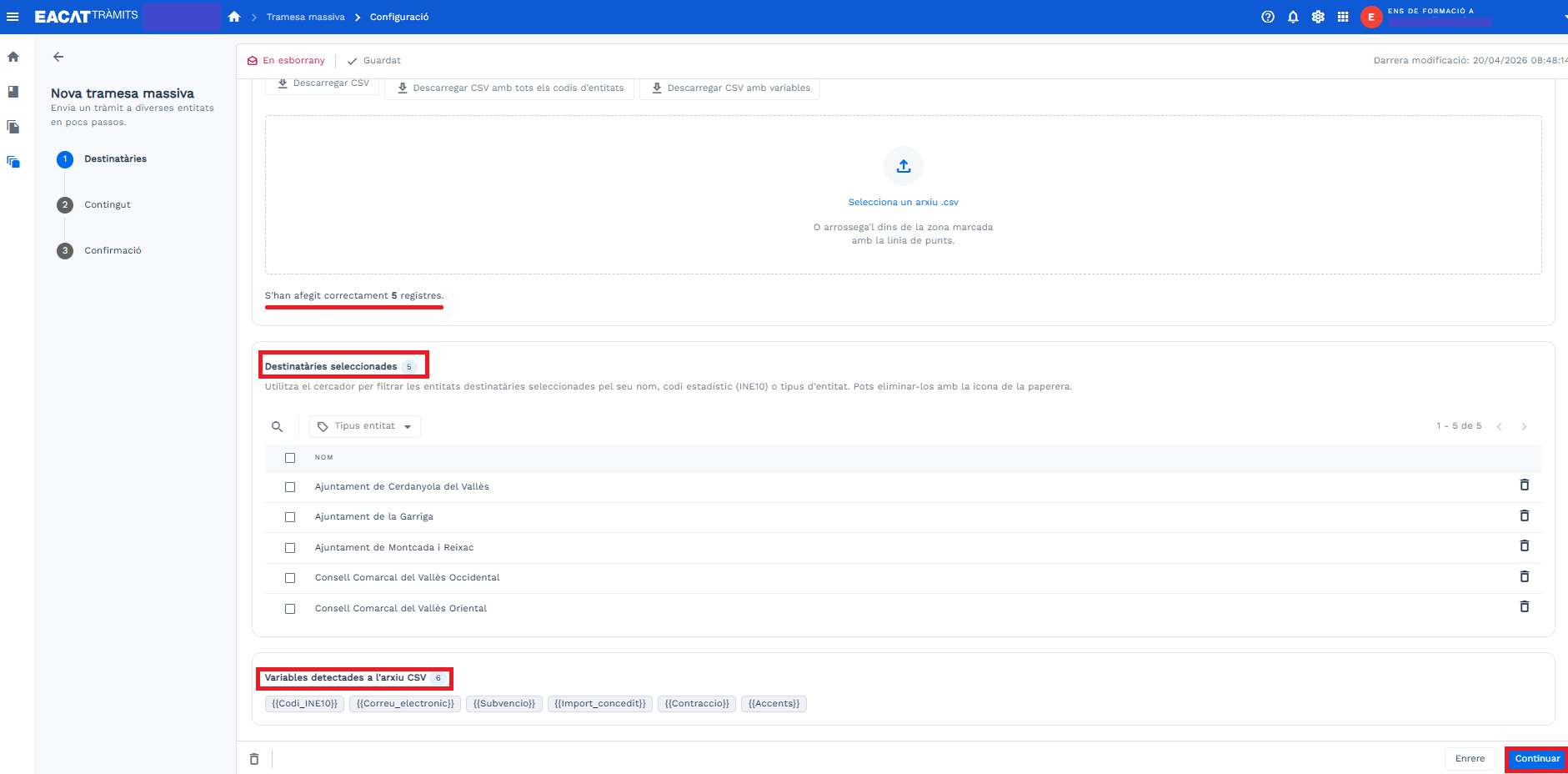
Task: Delete Ajuntament de la Garriga with trash icon
Action: (1524, 515)
